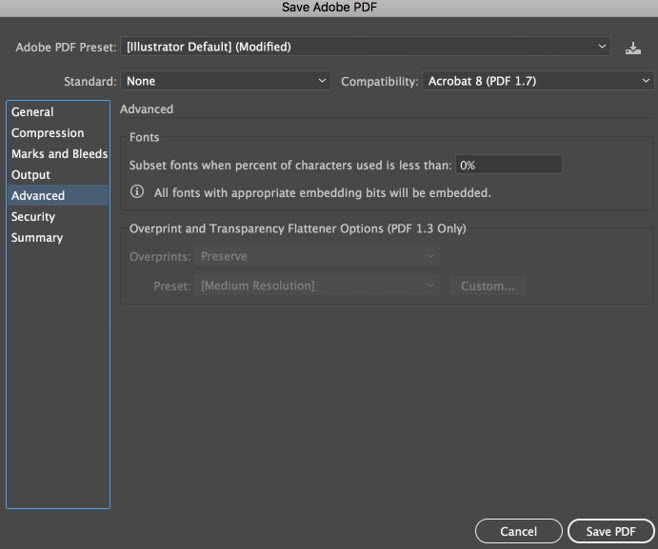The image size is (658, 549).
Task: Click the font embedding info message text
Action: click(x=322, y=192)
